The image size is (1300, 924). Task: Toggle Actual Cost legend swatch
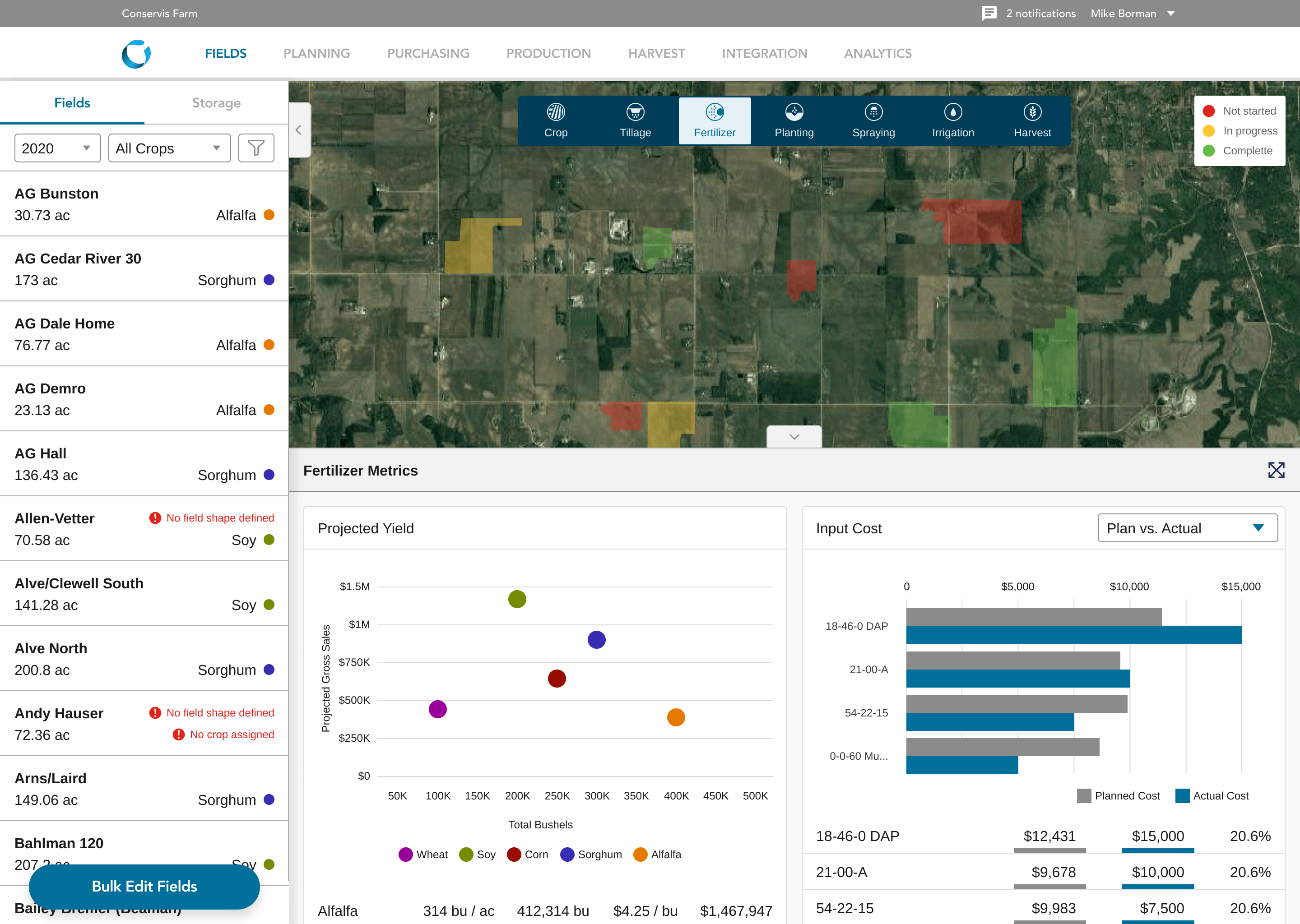click(1182, 796)
